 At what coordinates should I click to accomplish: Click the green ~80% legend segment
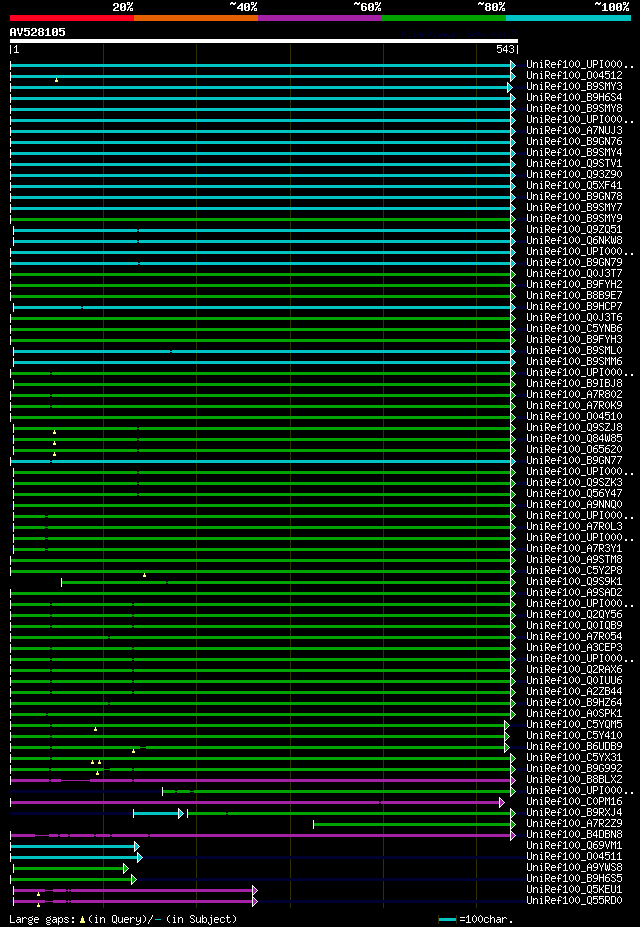point(444,18)
